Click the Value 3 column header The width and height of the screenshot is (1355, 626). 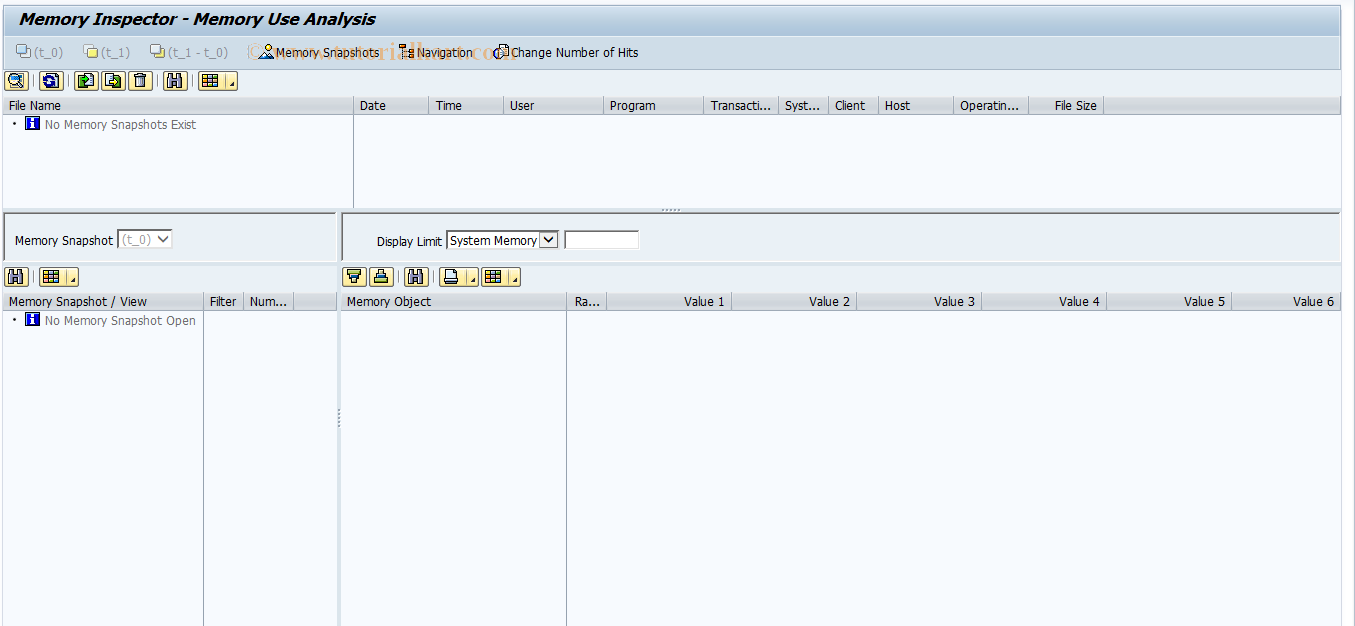click(919, 301)
